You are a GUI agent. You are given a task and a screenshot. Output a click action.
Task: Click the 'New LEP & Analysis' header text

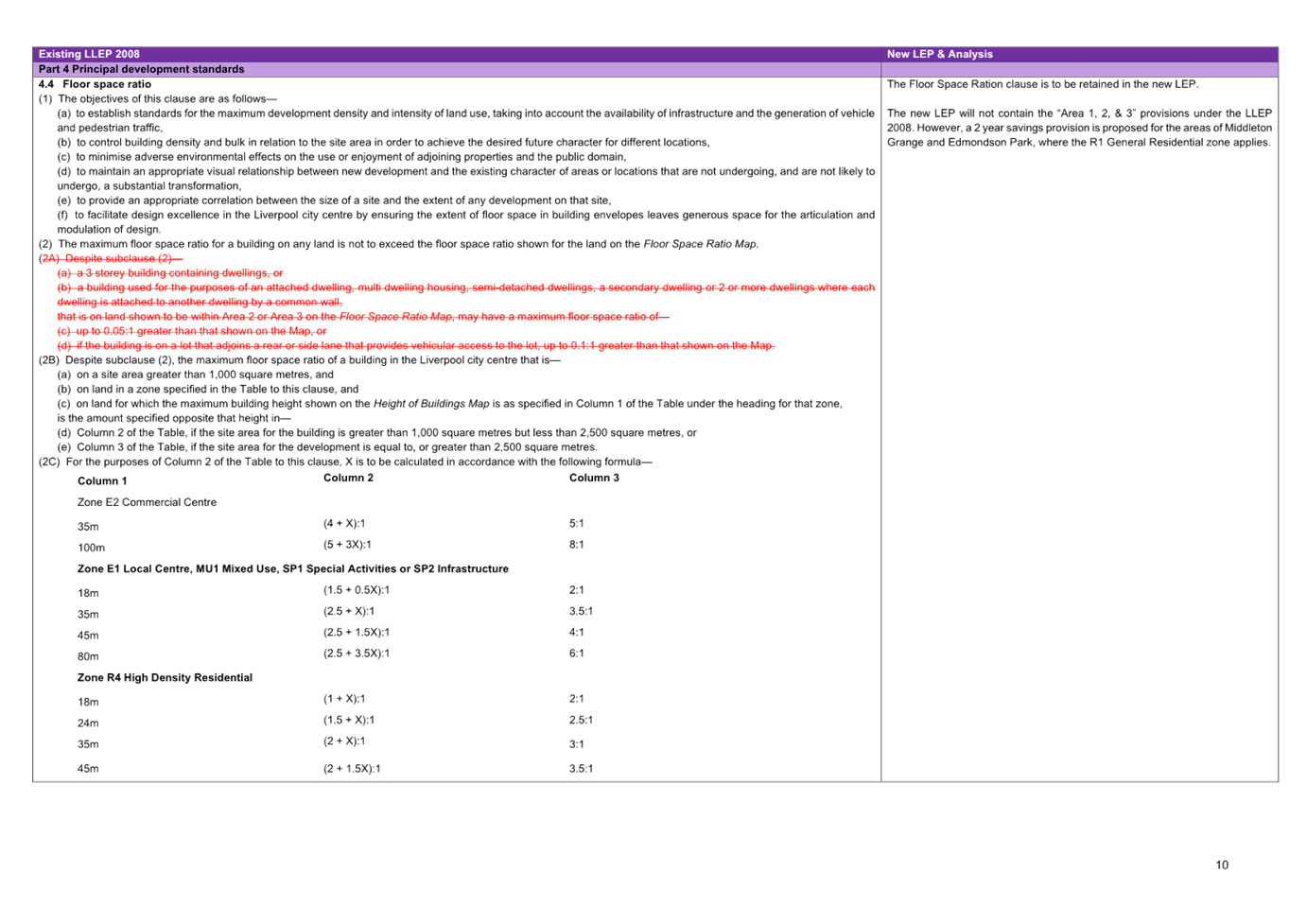(x=939, y=54)
